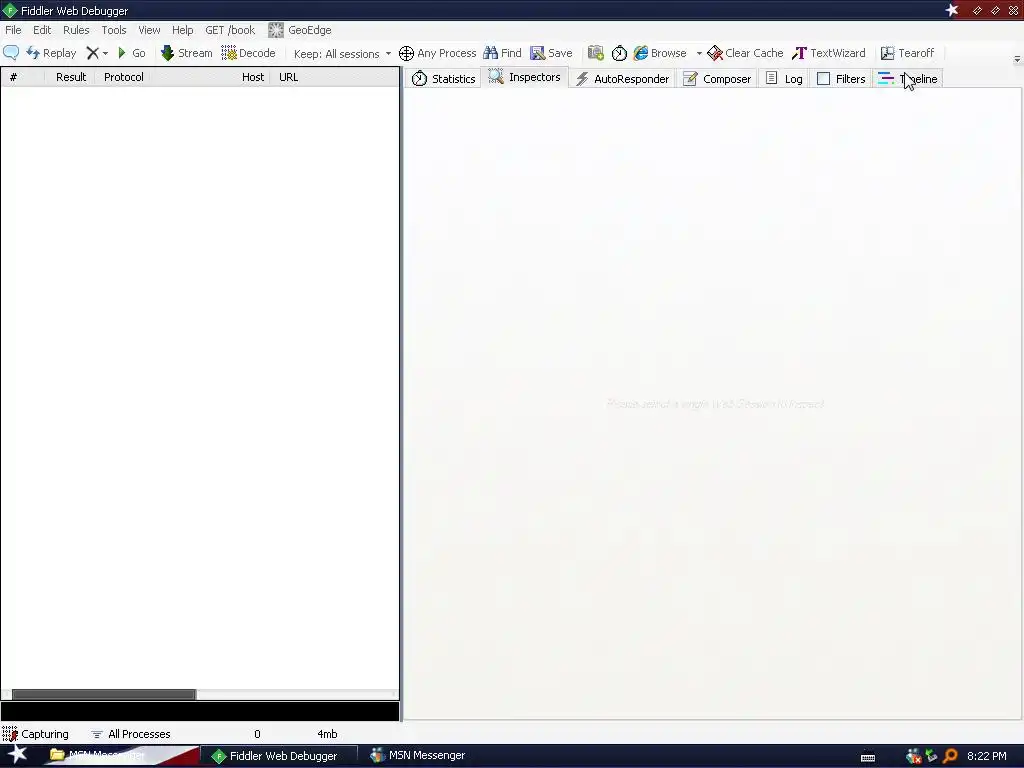Switch to the AutoResponder tab
Image resolution: width=1024 pixels, height=768 pixels.
tap(622, 79)
